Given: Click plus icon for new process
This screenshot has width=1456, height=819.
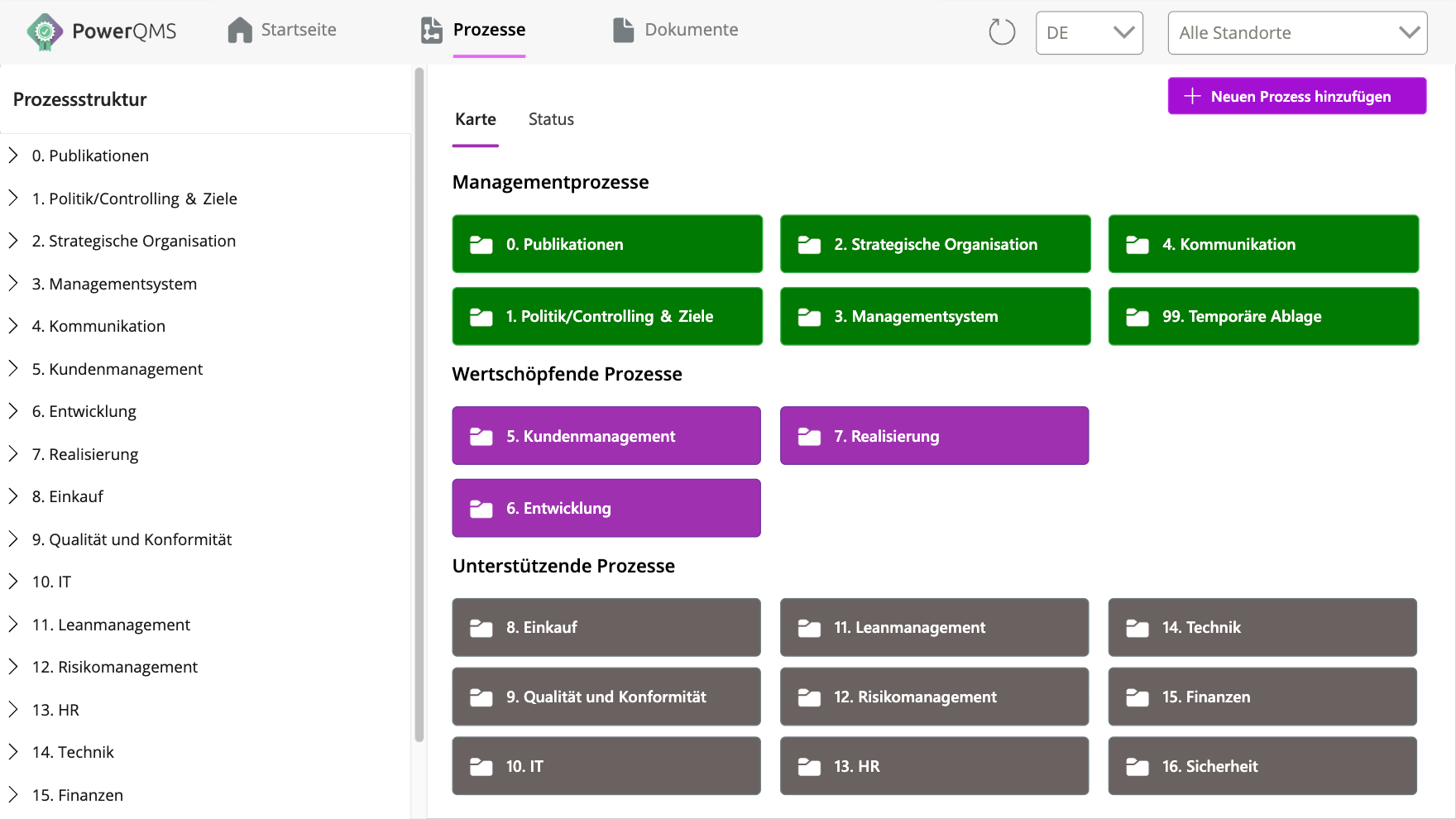Looking at the screenshot, I should [1192, 96].
